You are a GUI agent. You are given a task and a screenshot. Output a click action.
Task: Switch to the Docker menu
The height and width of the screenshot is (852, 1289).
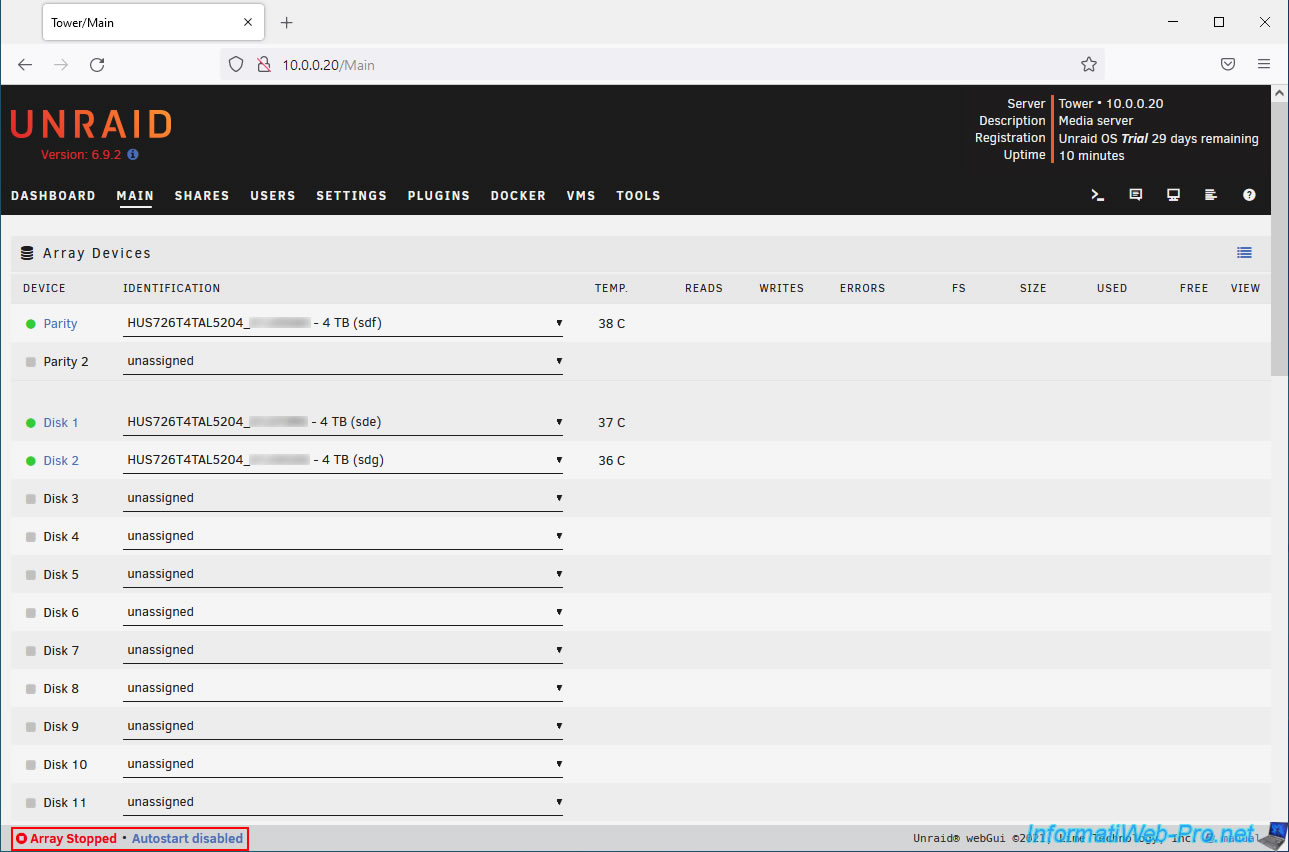518,196
